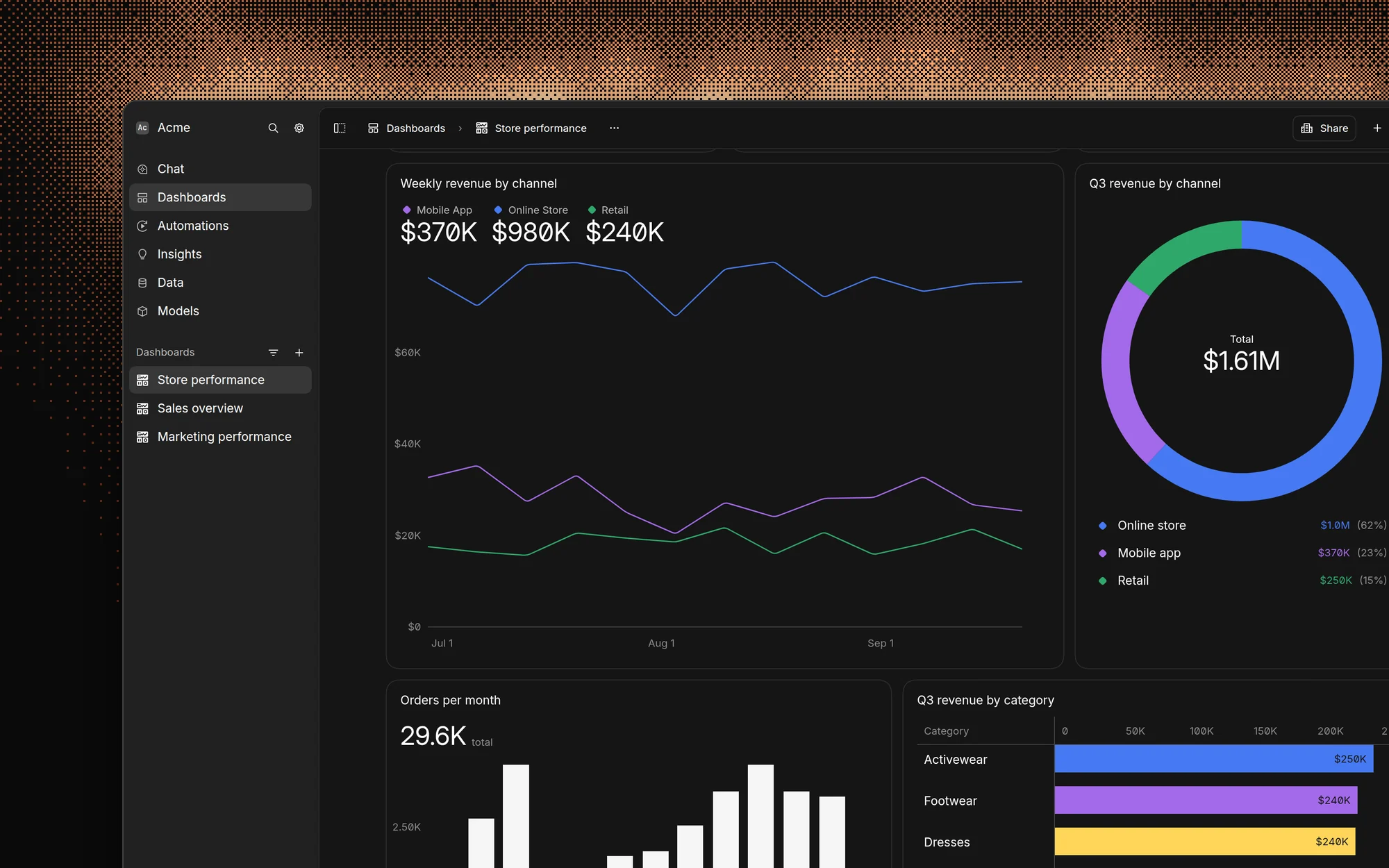Screen dimensions: 1389x868
Task: Open Insights from the sidebar
Action: (x=220, y=254)
